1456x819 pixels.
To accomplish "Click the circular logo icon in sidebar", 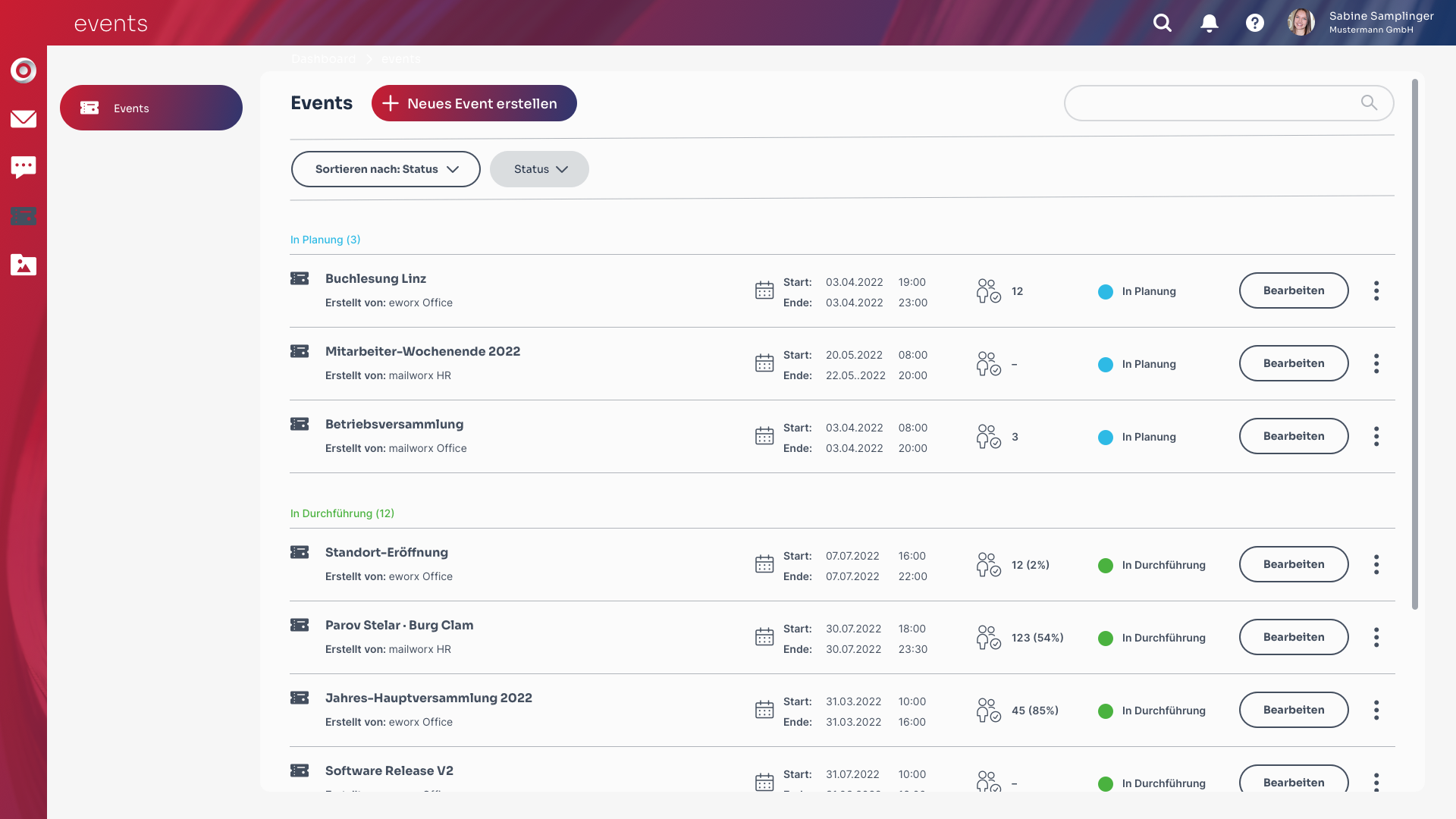I will point(24,71).
